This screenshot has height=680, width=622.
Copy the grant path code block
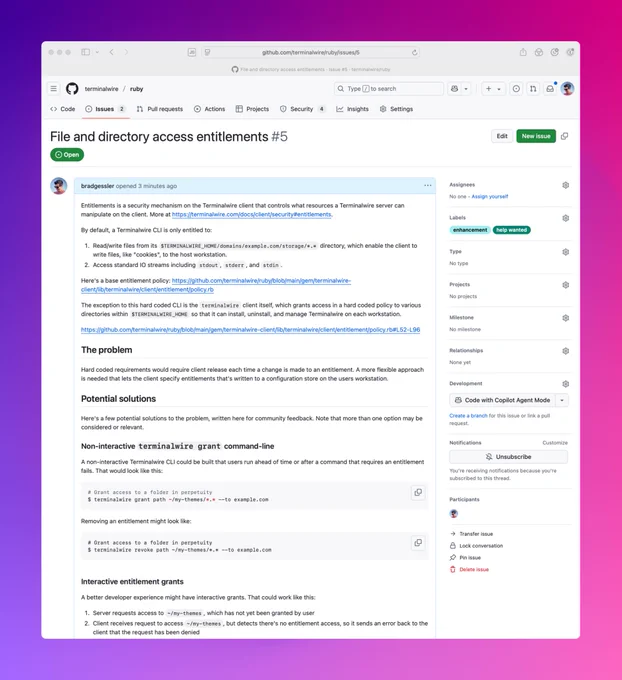(418, 492)
